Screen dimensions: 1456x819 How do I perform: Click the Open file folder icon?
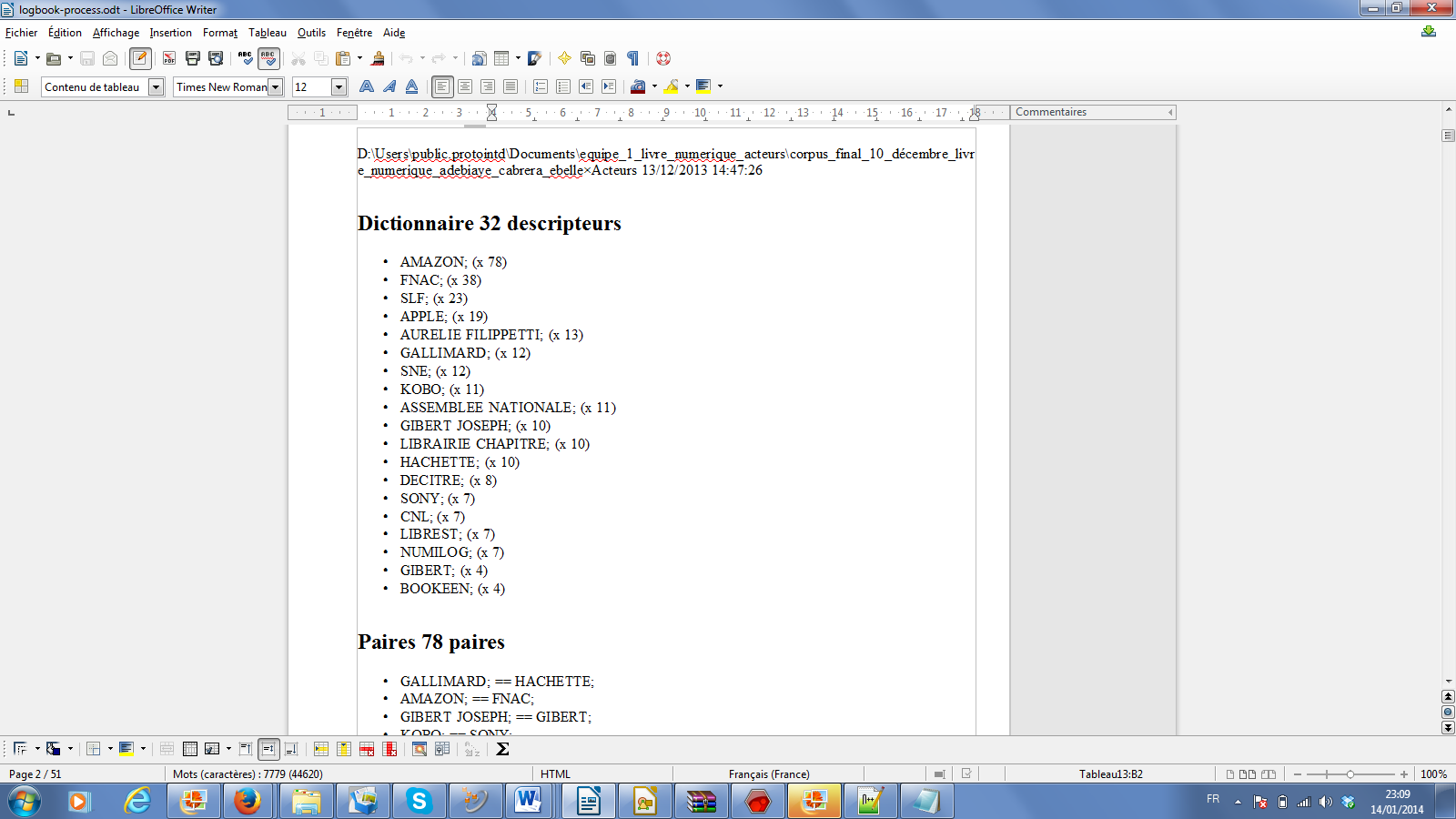point(54,58)
